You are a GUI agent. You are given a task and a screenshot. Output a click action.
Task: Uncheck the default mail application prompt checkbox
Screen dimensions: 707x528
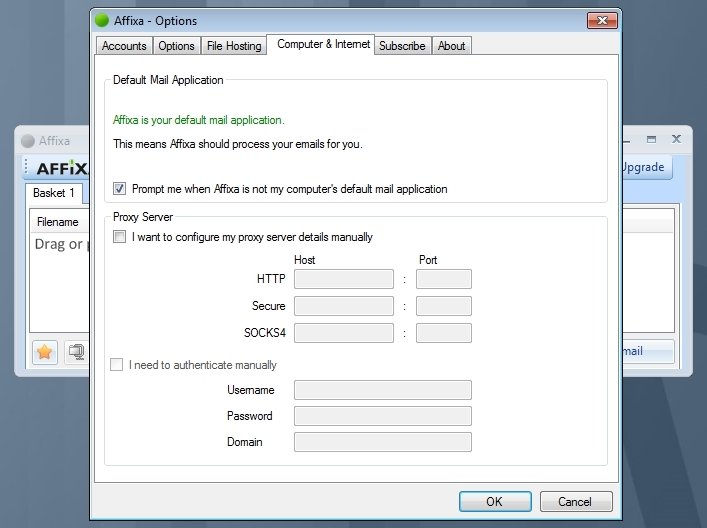coord(119,188)
